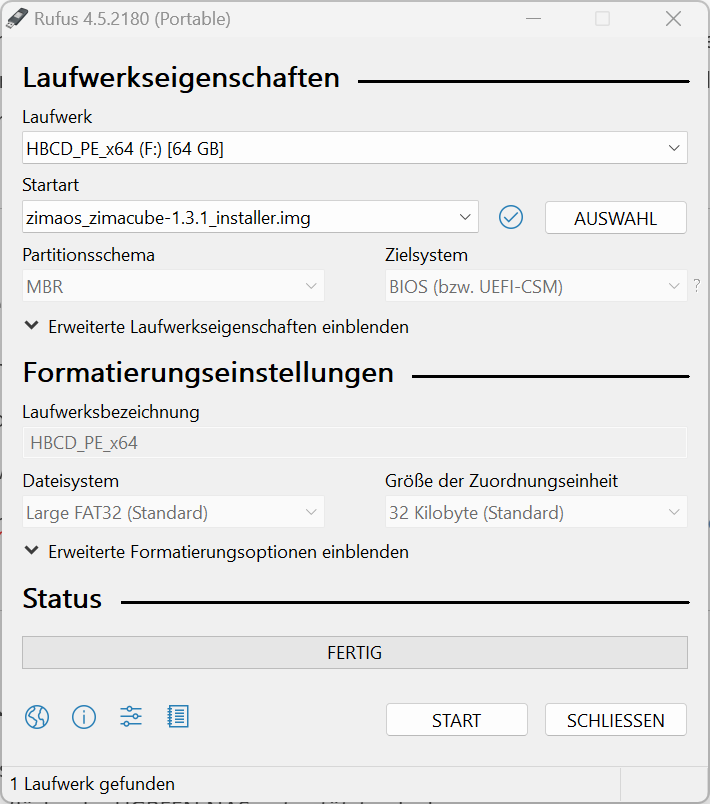710x804 pixels.
Task: Click the '1 Laufwerk gefunden' status text
Action: pyautogui.click(x=92, y=783)
